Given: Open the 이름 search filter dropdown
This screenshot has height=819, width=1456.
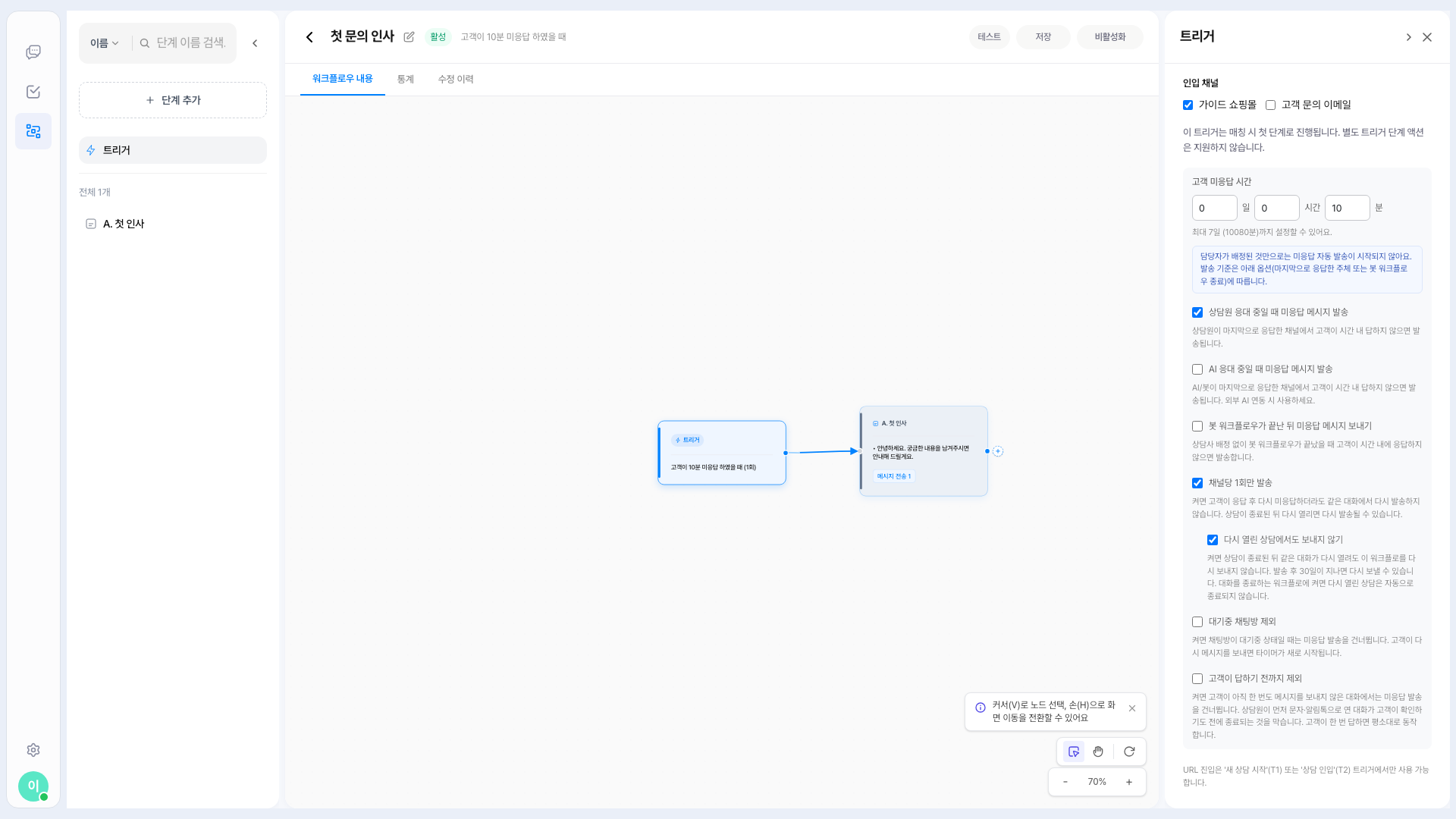Looking at the screenshot, I should click(105, 43).
